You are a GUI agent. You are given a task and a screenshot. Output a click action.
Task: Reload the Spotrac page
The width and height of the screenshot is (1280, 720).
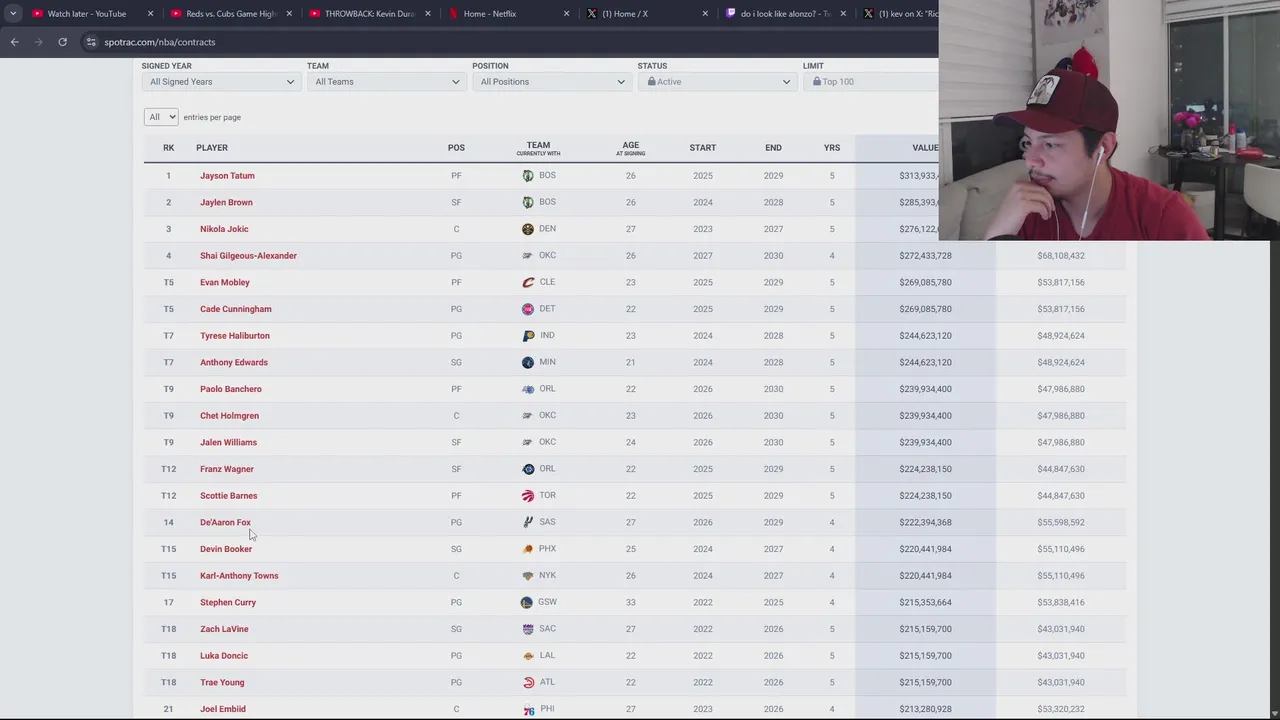[62, 42]
